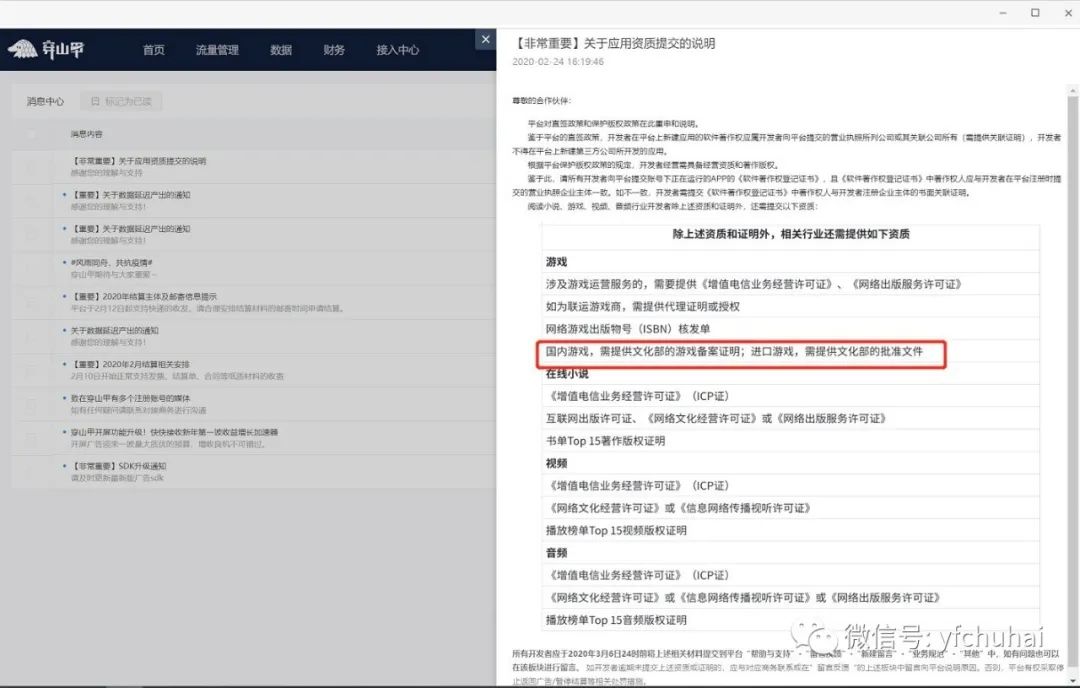Open the 接入中心 menu
The height and width of the screenshot is (688, 1080).
[x=397, y=48]
